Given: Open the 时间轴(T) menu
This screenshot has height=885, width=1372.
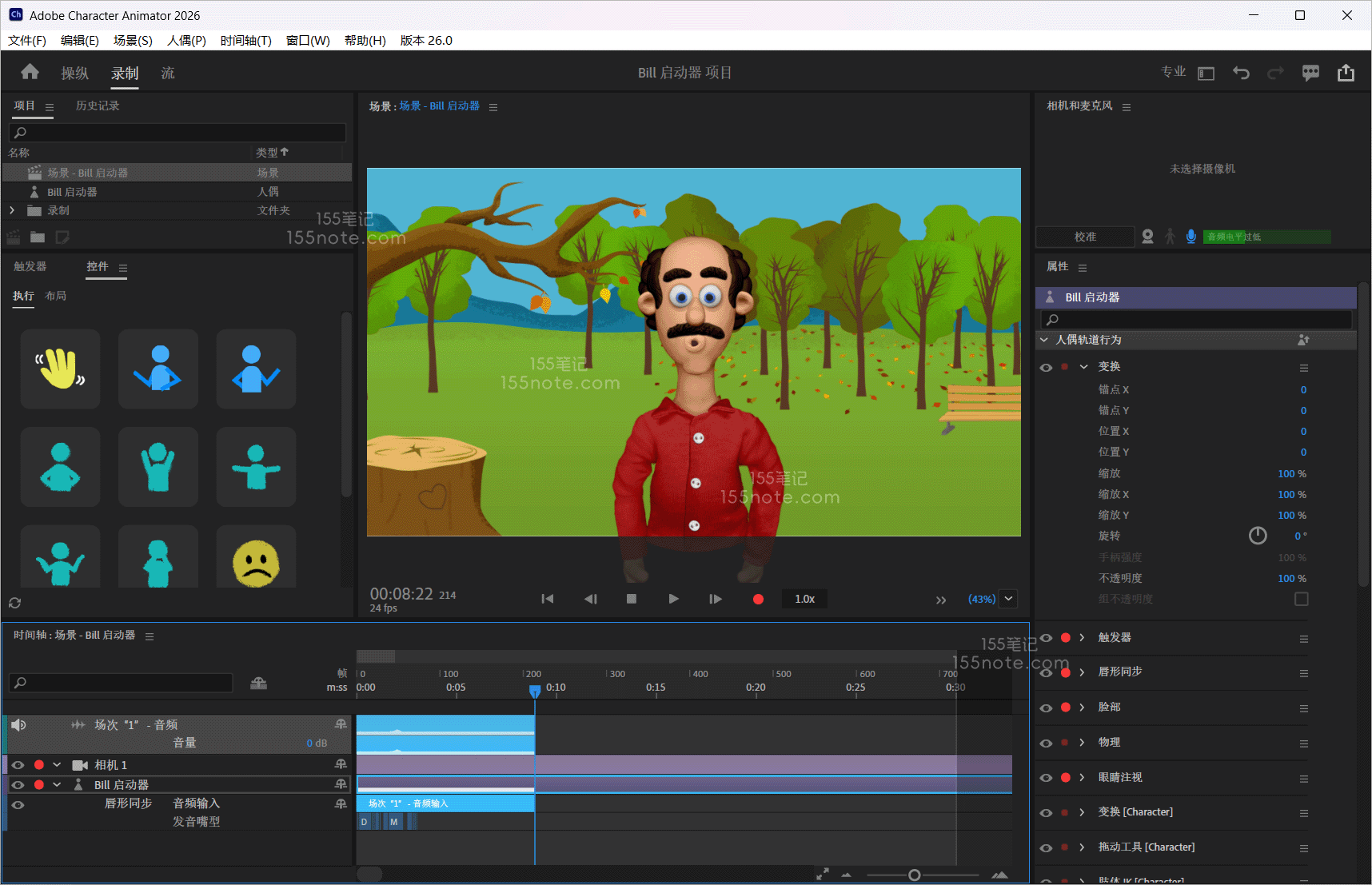Looking at the screenshot, I should 245,41.
